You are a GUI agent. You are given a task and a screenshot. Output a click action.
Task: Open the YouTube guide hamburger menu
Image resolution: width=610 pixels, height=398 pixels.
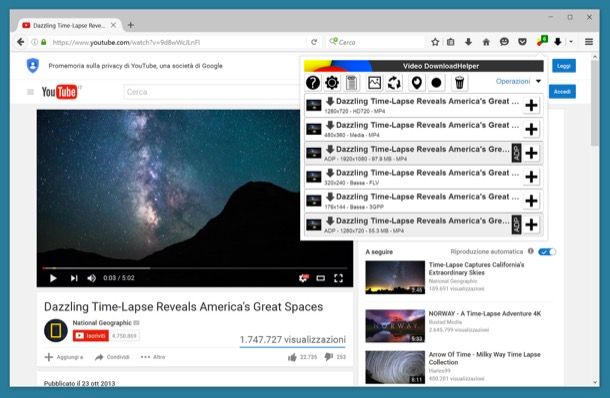pyautogui.click(x=30, y=92)
